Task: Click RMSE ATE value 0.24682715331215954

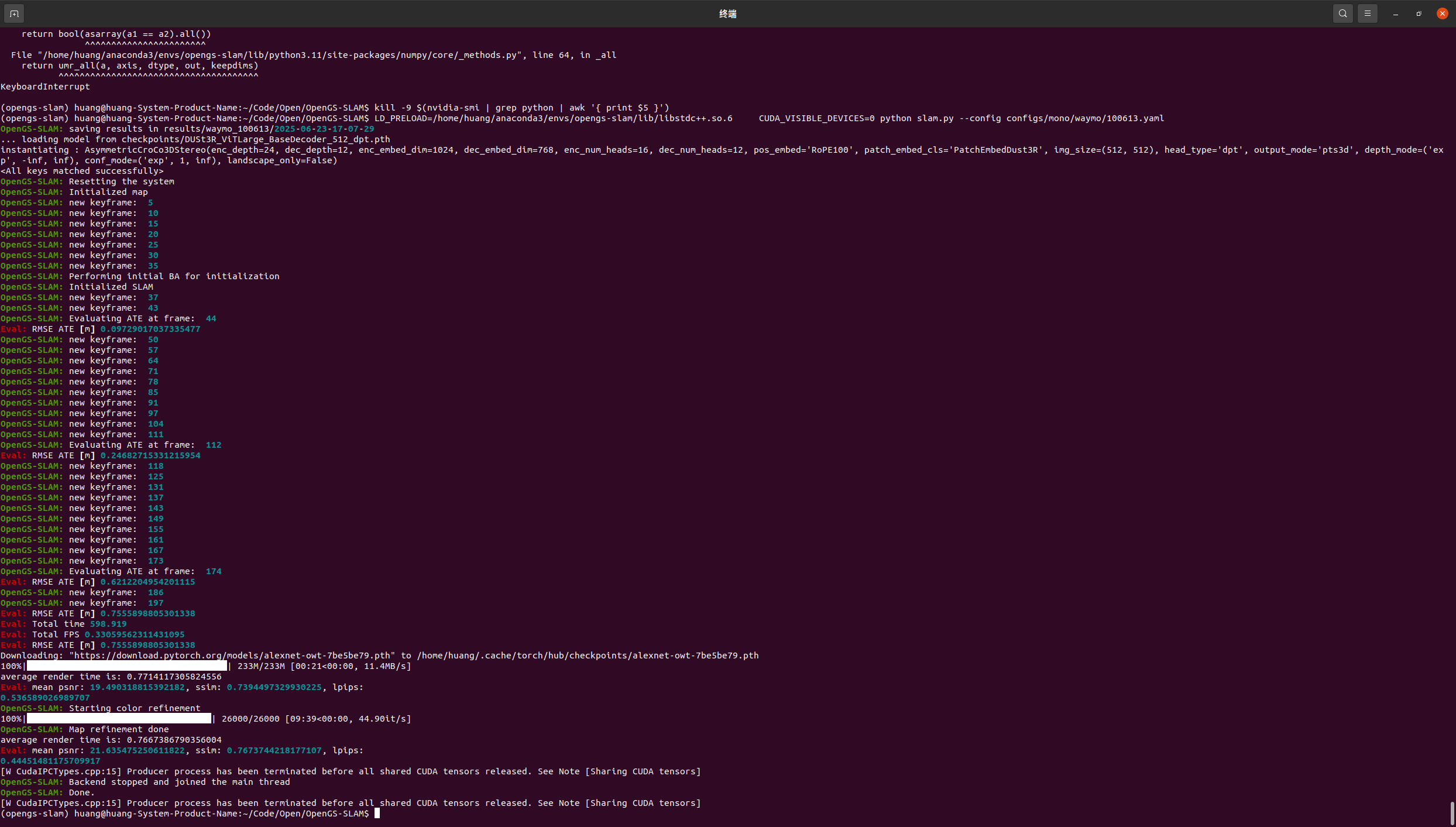Action: point(150,455)
